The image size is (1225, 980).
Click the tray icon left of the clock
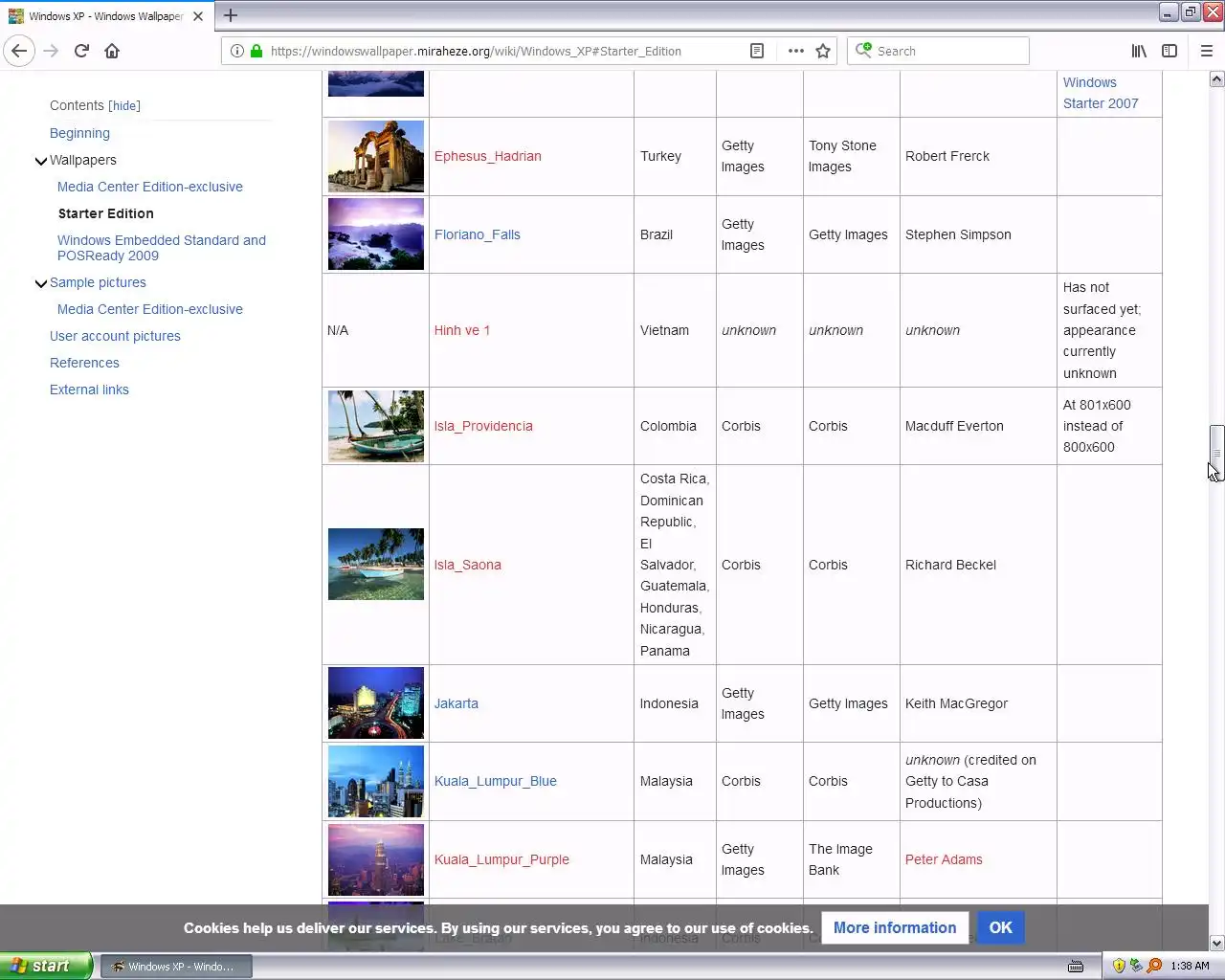coord(1154,966)
